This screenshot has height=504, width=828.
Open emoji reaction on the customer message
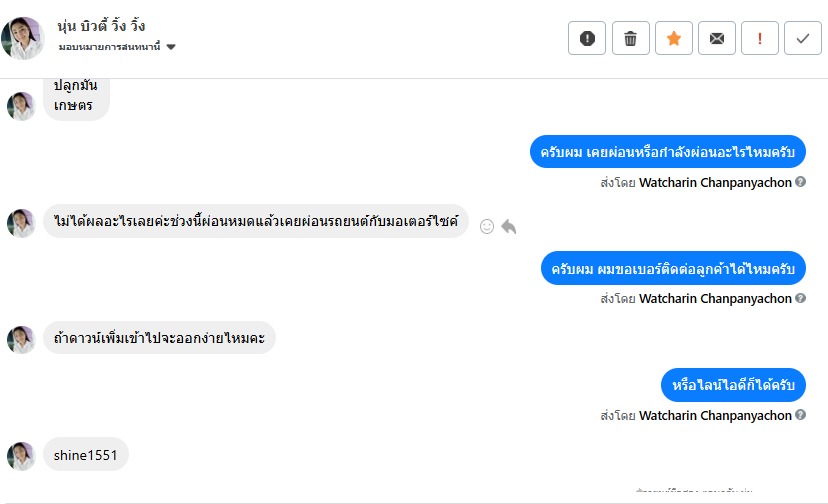click(x=487, y=226)
